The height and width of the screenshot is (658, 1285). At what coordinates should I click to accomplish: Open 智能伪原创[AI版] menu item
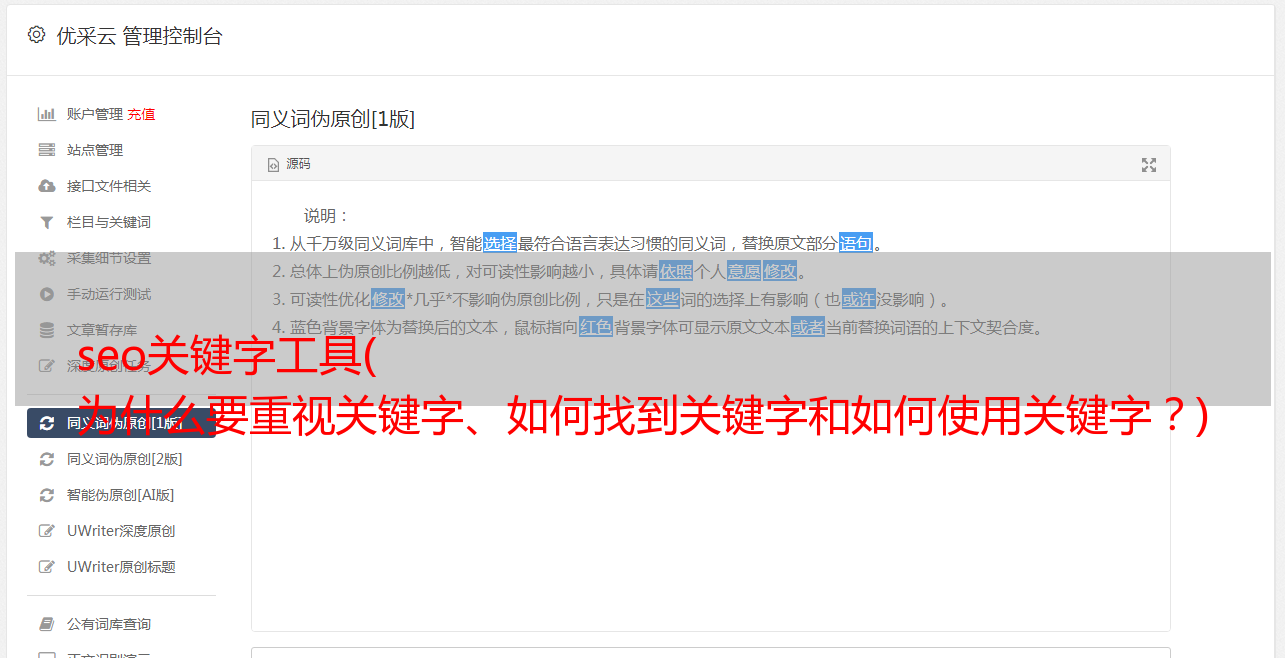[x=121, y=495]
